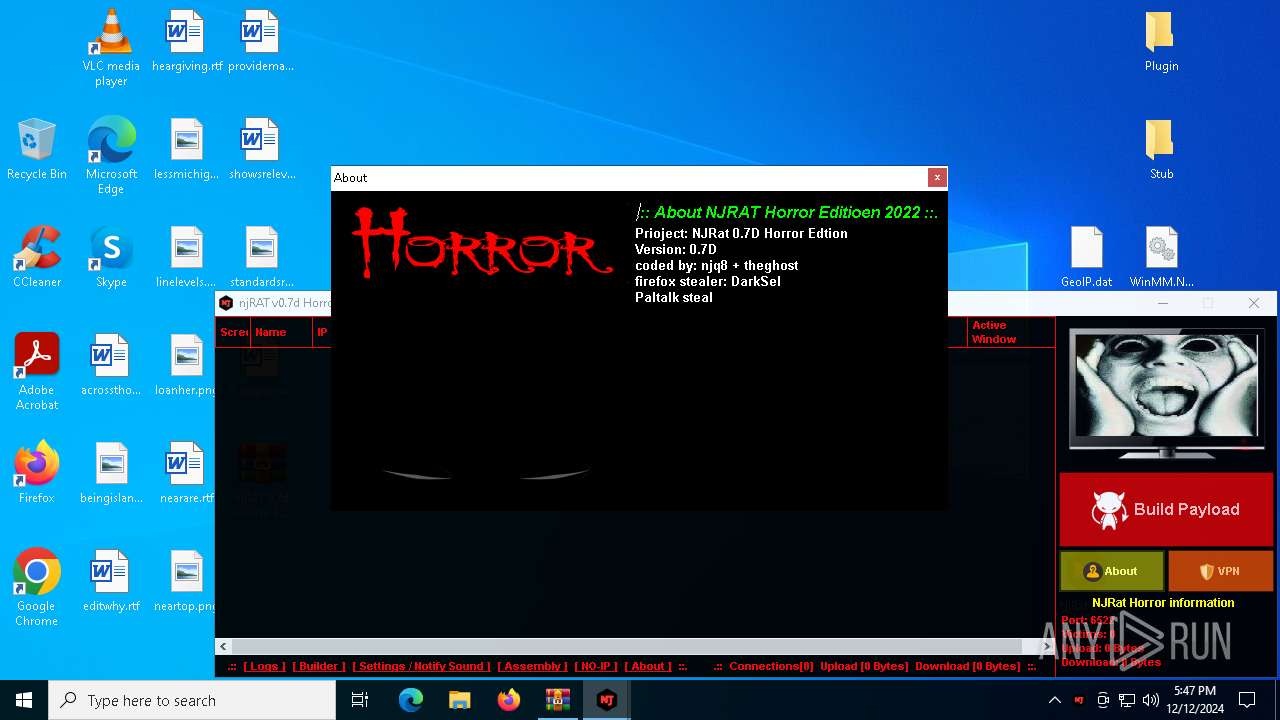Click the About button in njRAT panel
Screen dimensions: 1280x720
coord(1112,571)
